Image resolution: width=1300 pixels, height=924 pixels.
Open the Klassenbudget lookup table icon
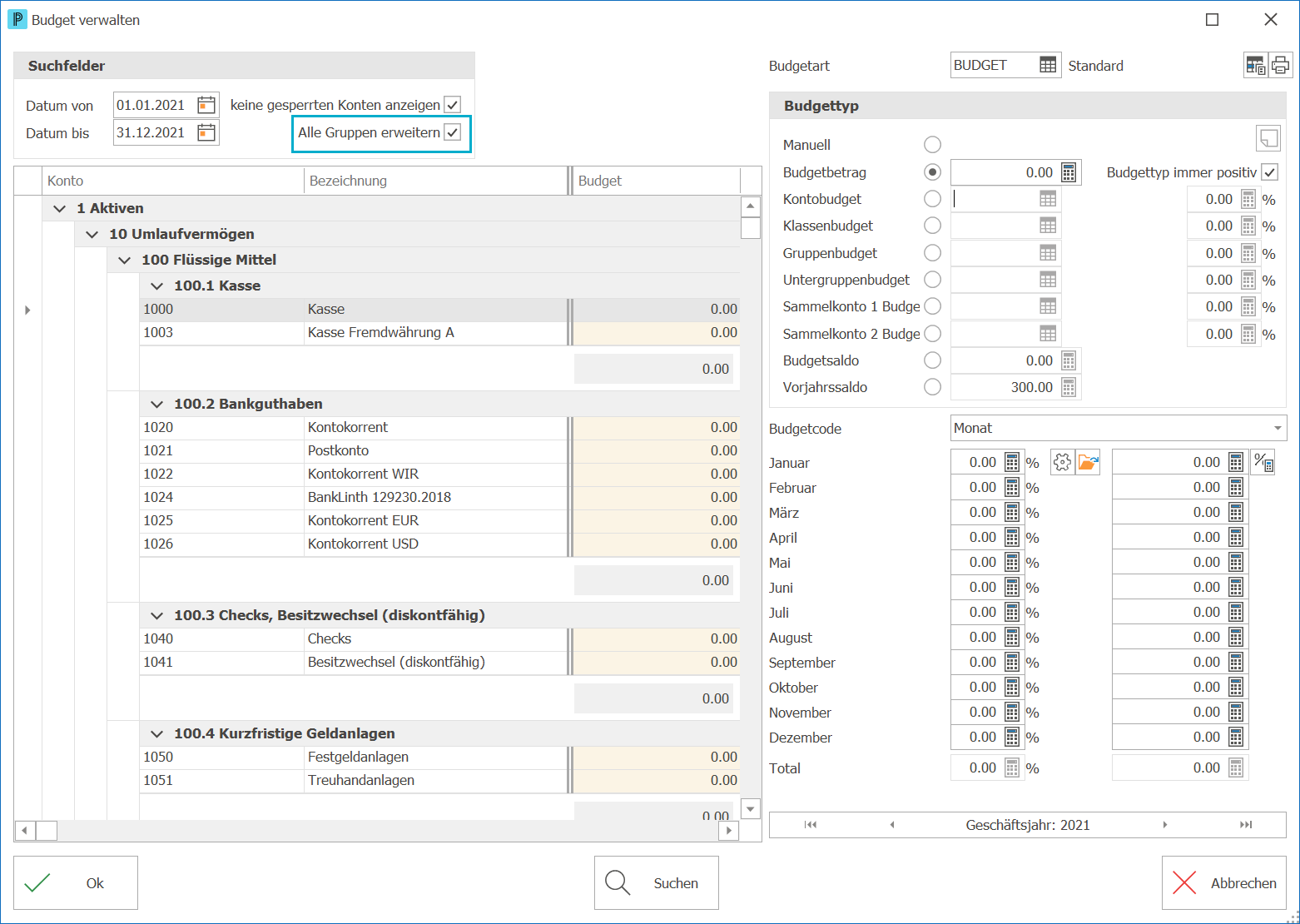pos(1048,226)
